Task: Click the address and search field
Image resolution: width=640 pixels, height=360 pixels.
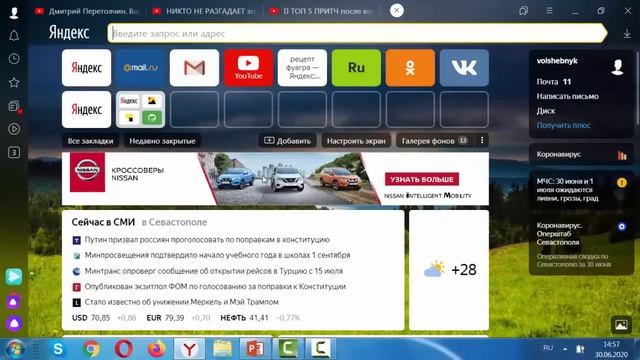Action: pos(358,33)
